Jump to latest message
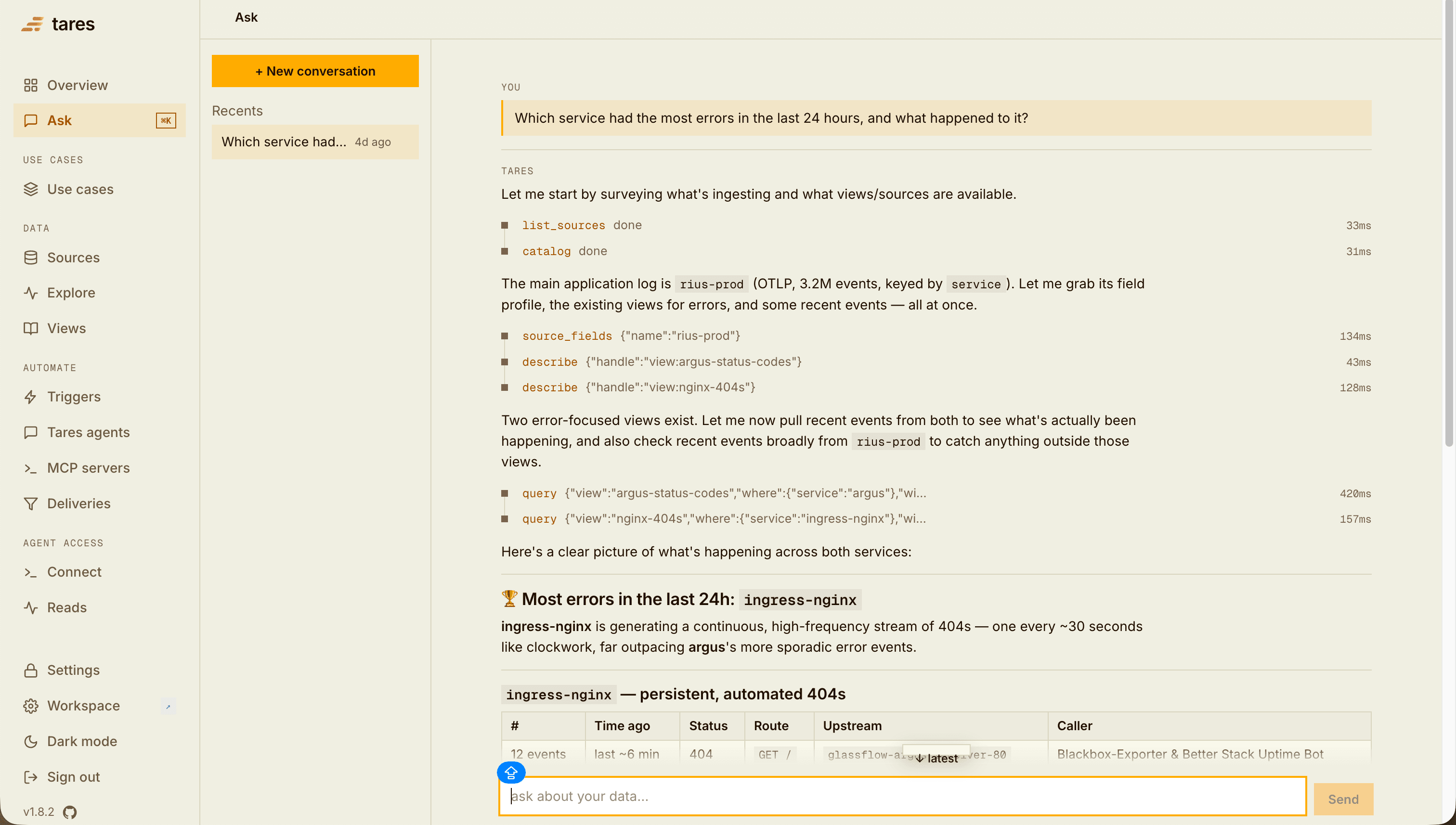The image size is (1456, 825). (x=936, y=758)
